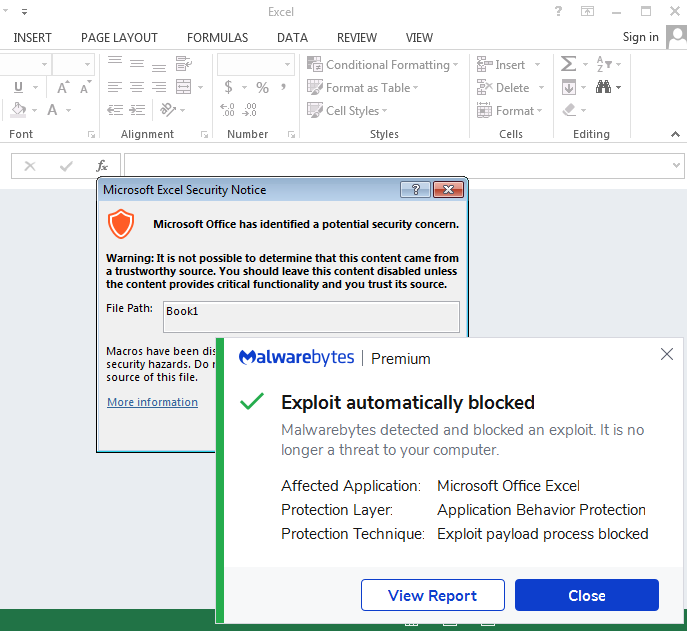Click the Fill Color paint bucket
Screen dimensions: 687x631
(x=18, y=110)
